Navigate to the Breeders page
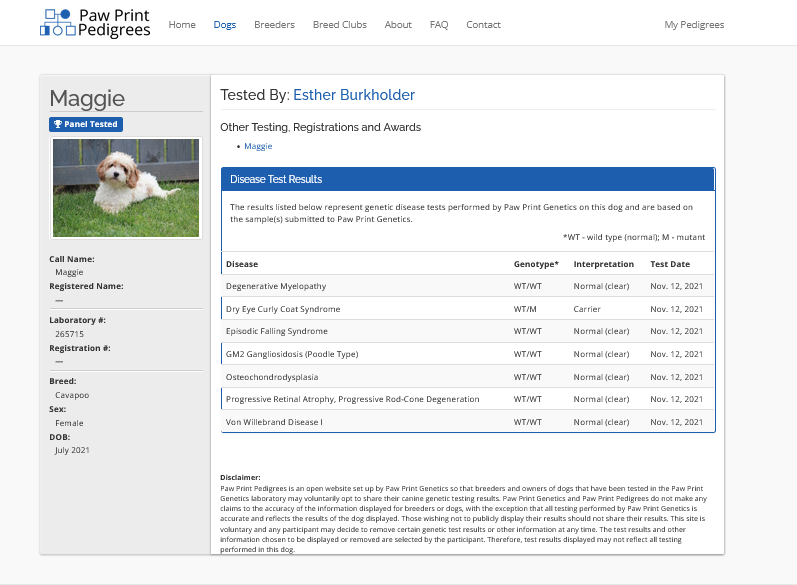The height and width of the screenshot is (585, 797). [x=274, y=25]
